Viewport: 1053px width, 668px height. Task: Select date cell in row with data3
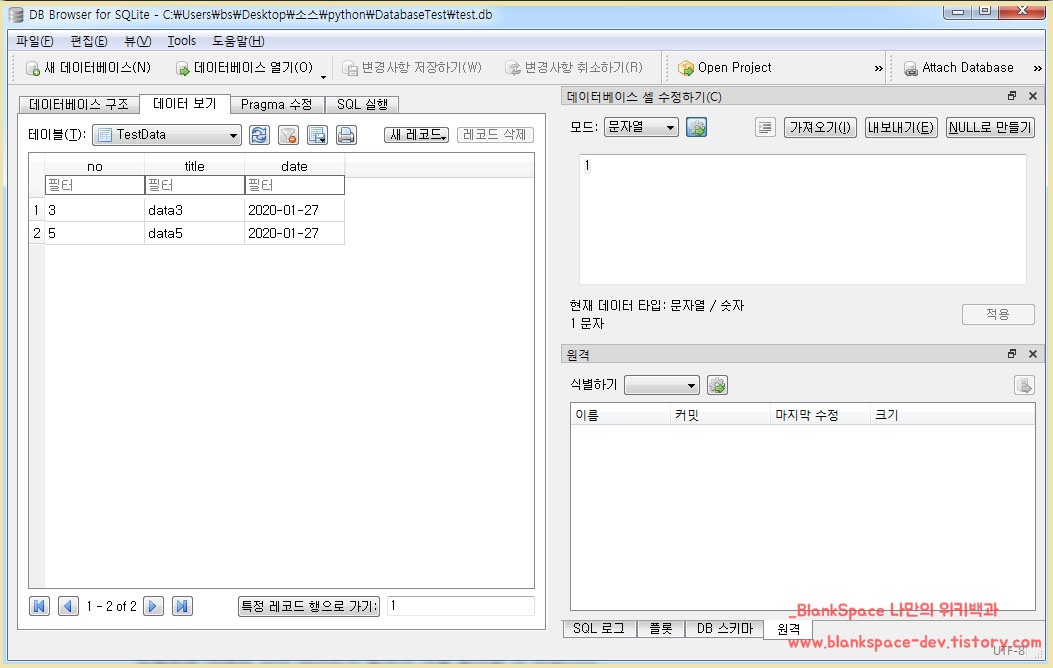point(295,210)
